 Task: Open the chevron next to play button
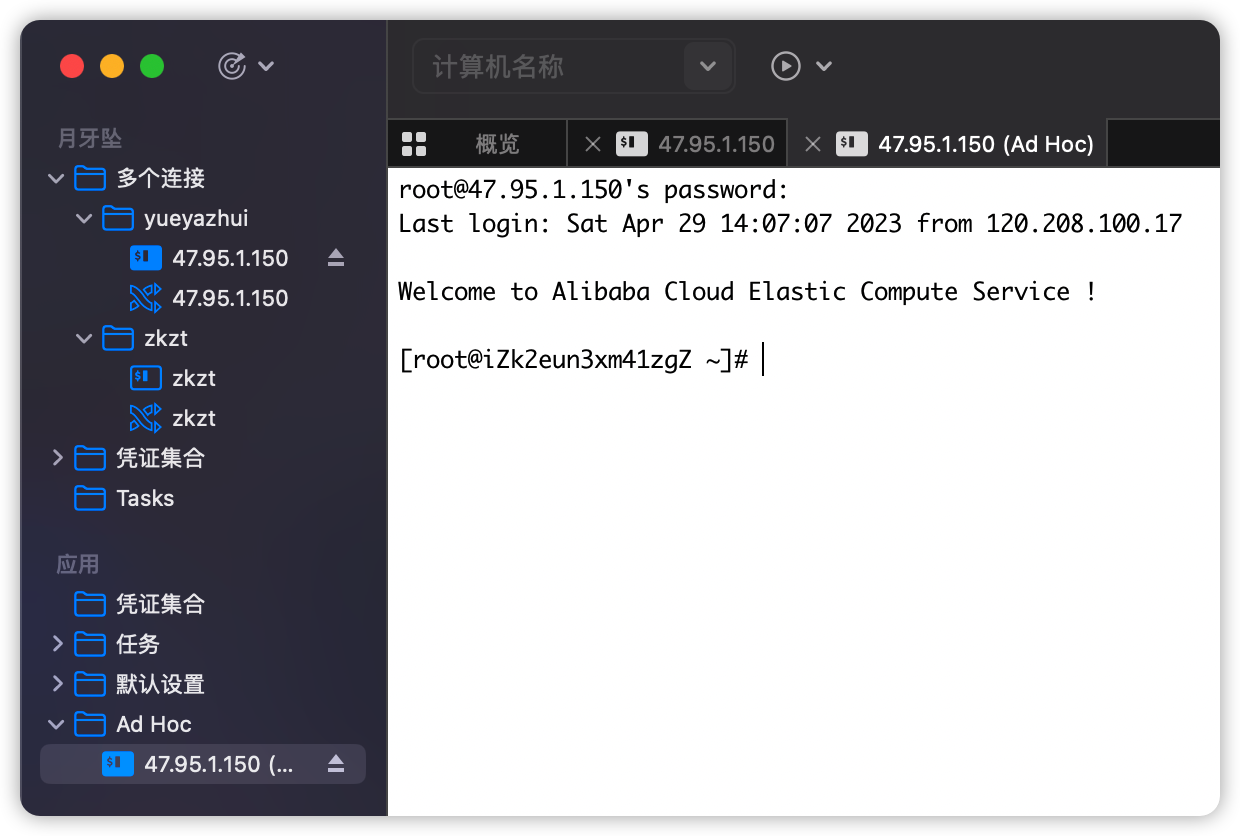(824, 66)
